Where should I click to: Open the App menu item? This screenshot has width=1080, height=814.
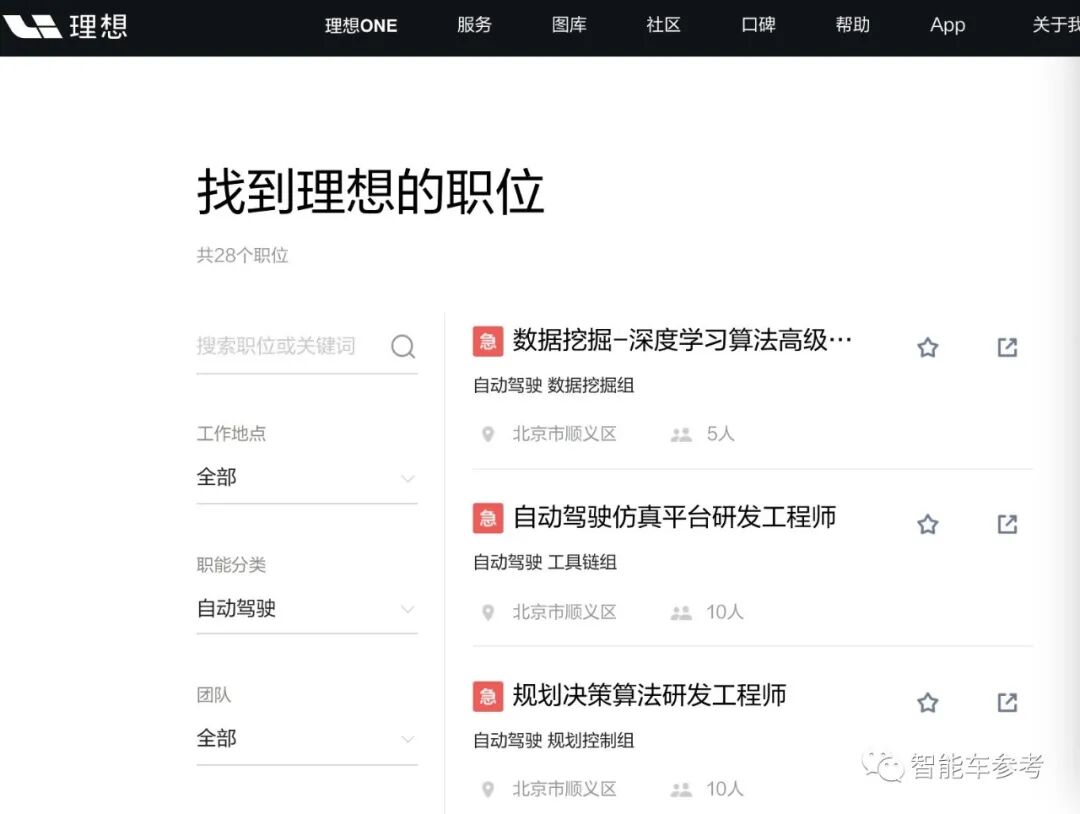pyautogui.click(x=948, y=25)
